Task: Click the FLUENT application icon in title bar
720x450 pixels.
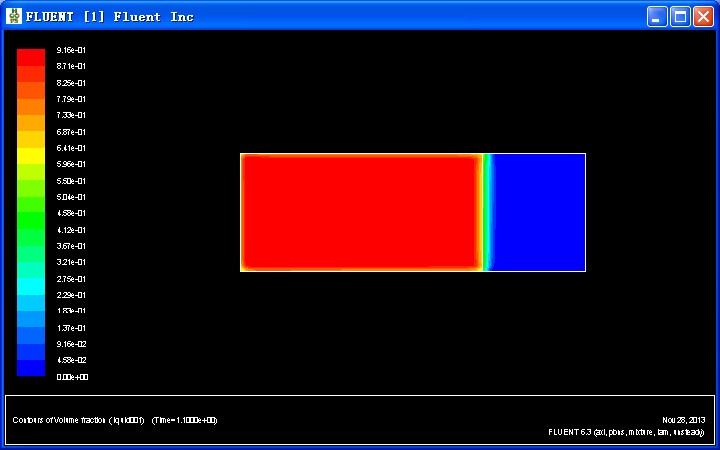Action: pos(14,16)
